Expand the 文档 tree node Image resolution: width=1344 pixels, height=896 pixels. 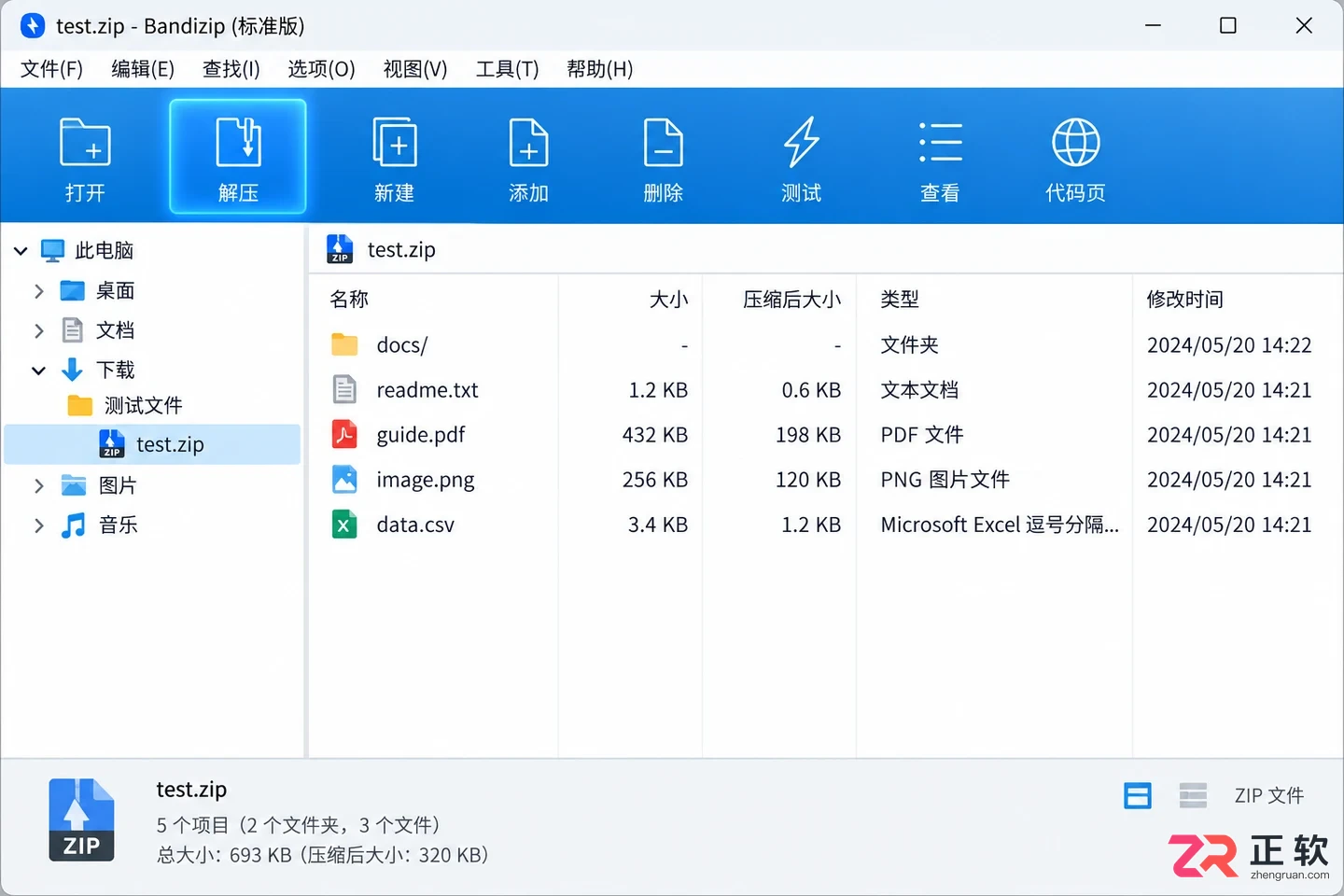click(x=38, y=330)
